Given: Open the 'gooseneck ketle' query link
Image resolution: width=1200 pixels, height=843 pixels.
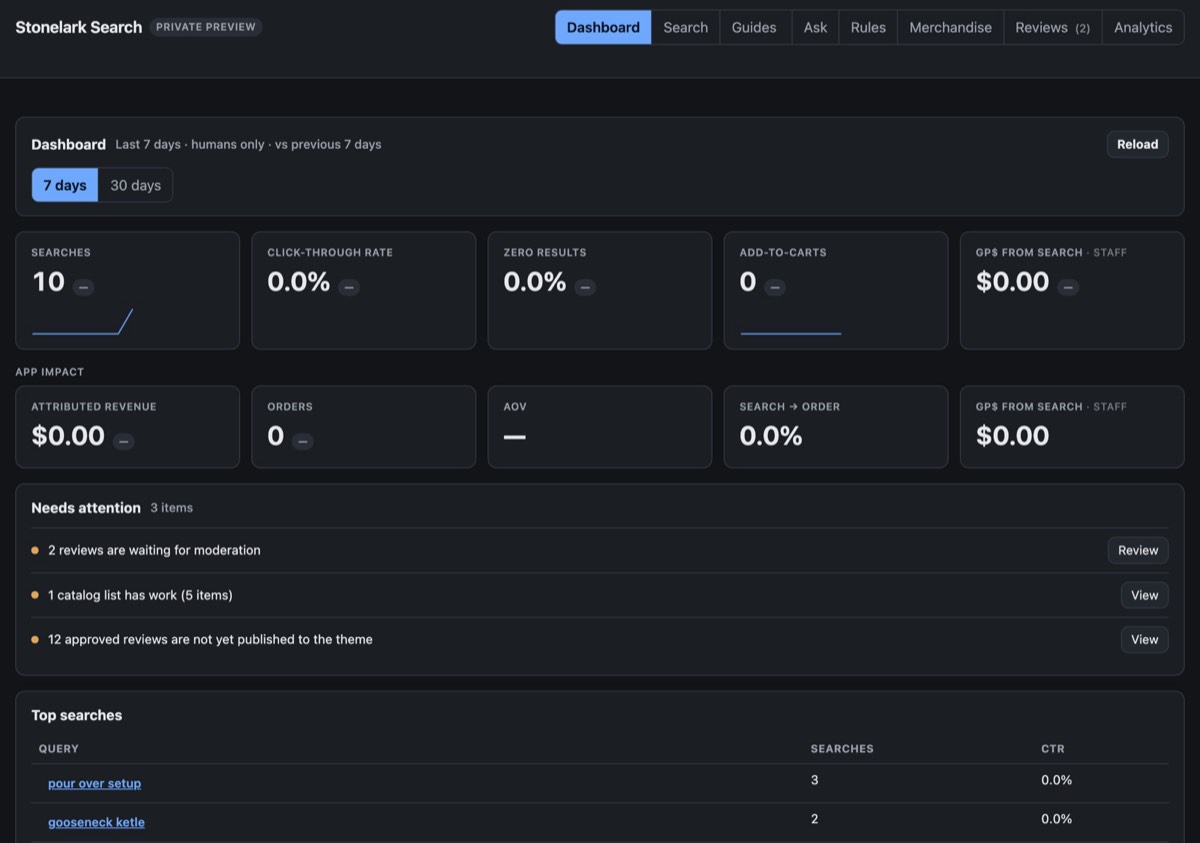Looking at the screenshot, I should tap(96, 822).
